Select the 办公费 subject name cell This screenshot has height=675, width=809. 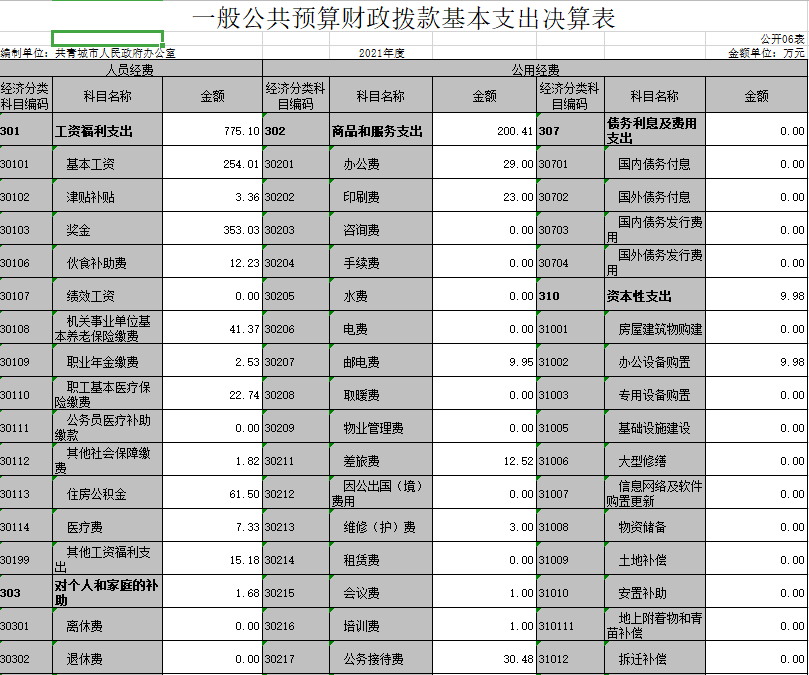click(x=380, y=164)
